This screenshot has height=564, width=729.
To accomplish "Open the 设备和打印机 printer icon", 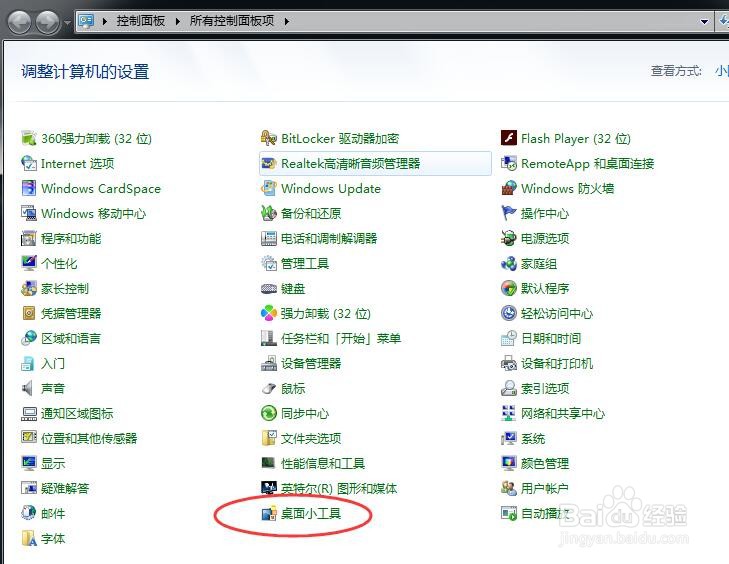I will click(x=509, y=364).
